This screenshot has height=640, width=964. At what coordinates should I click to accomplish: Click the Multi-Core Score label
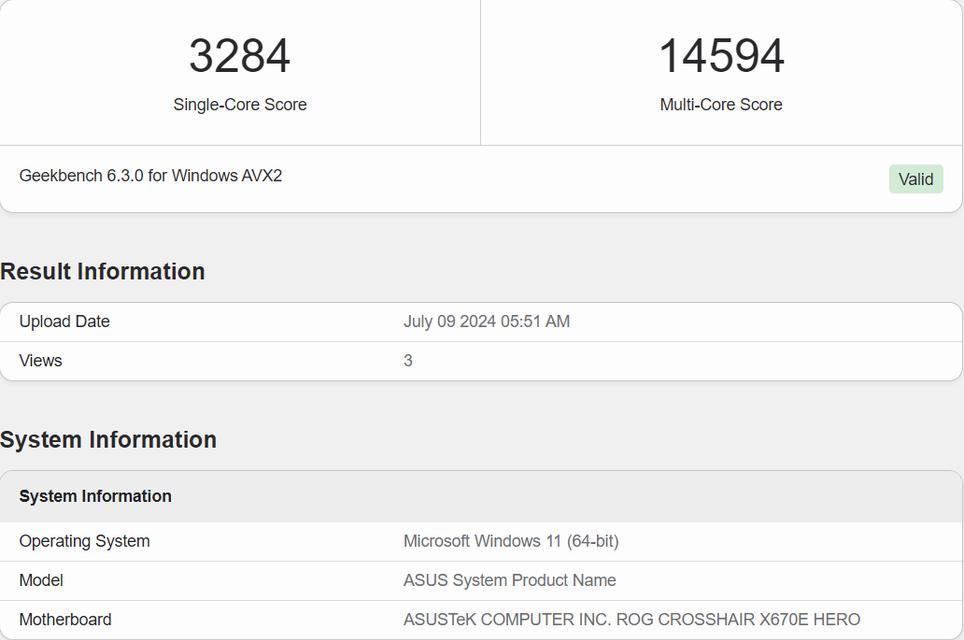(x=721, y=105)
